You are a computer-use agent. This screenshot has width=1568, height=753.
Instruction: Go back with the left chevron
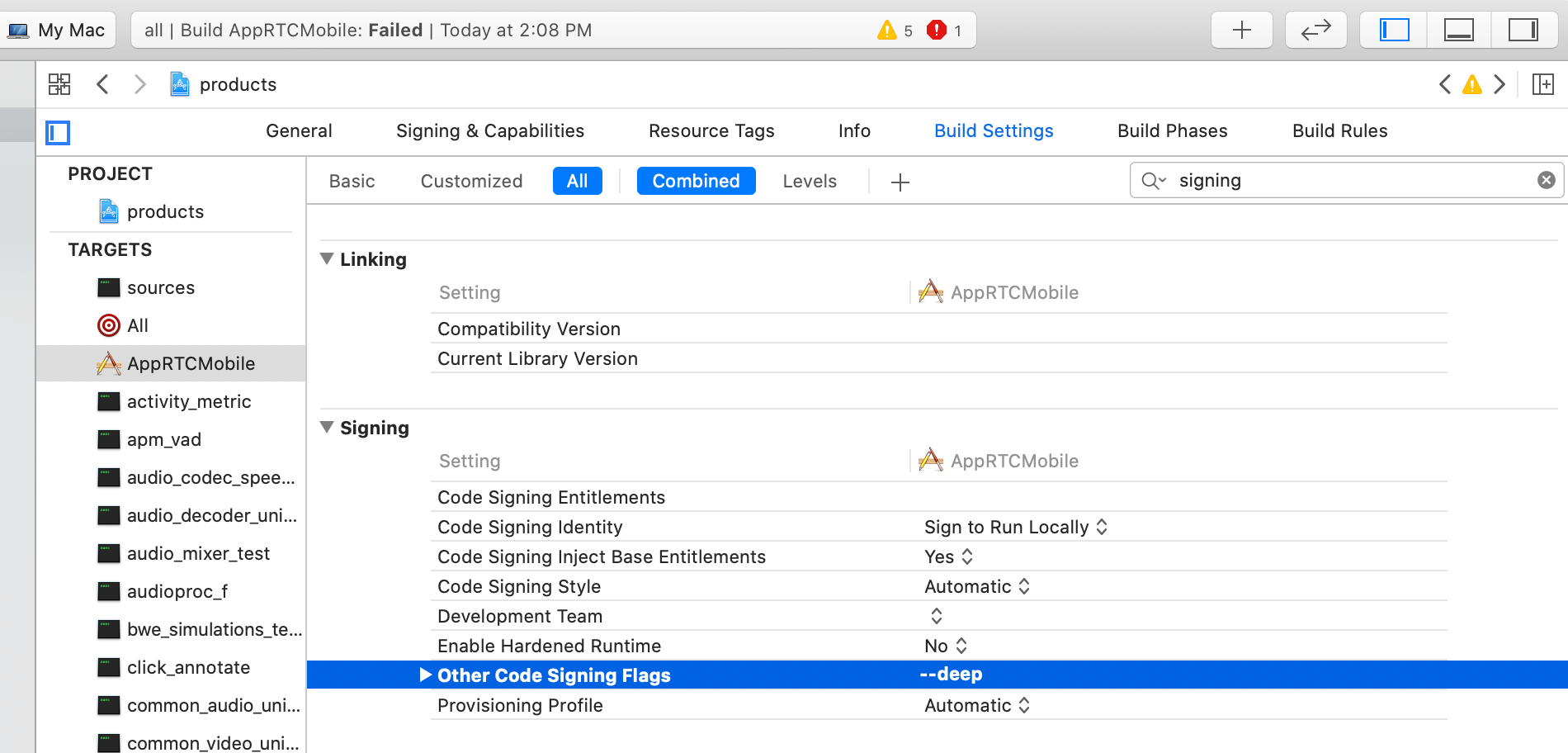pos(102,84)
